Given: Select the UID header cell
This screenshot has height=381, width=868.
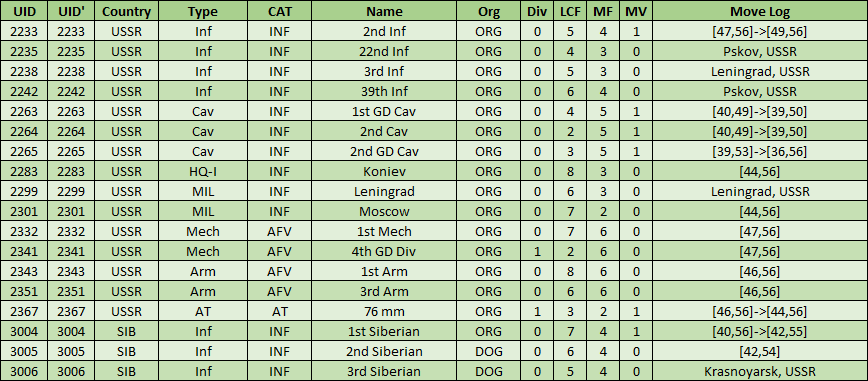Looking at the screenshot, I should [24, 12].
